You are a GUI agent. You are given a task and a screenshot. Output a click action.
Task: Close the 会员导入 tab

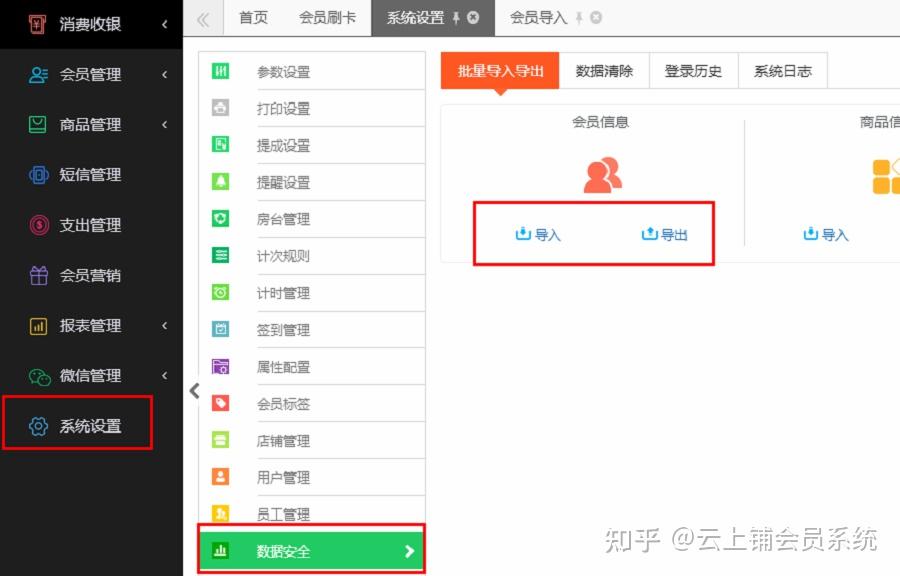coord(596,18)
